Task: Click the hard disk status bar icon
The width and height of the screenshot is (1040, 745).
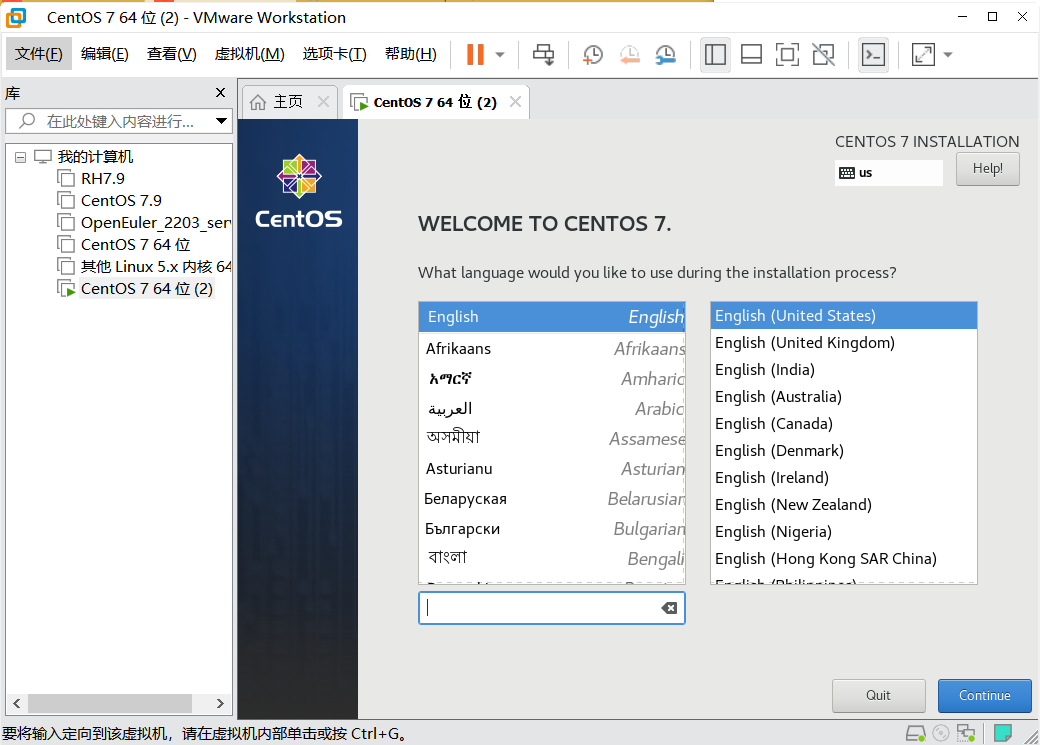Action: point(915,733)
